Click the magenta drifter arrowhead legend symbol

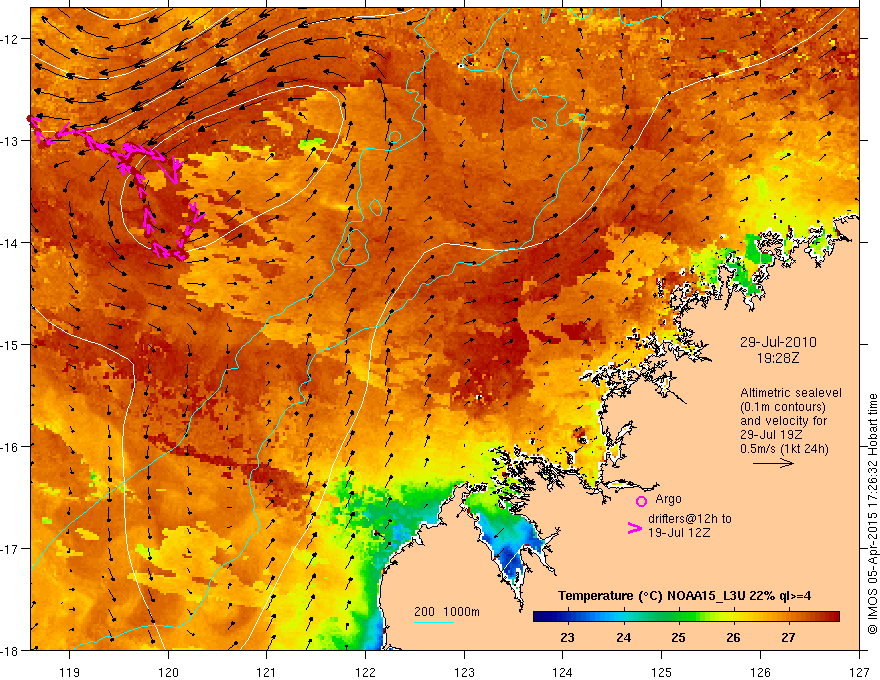point(634,529)
